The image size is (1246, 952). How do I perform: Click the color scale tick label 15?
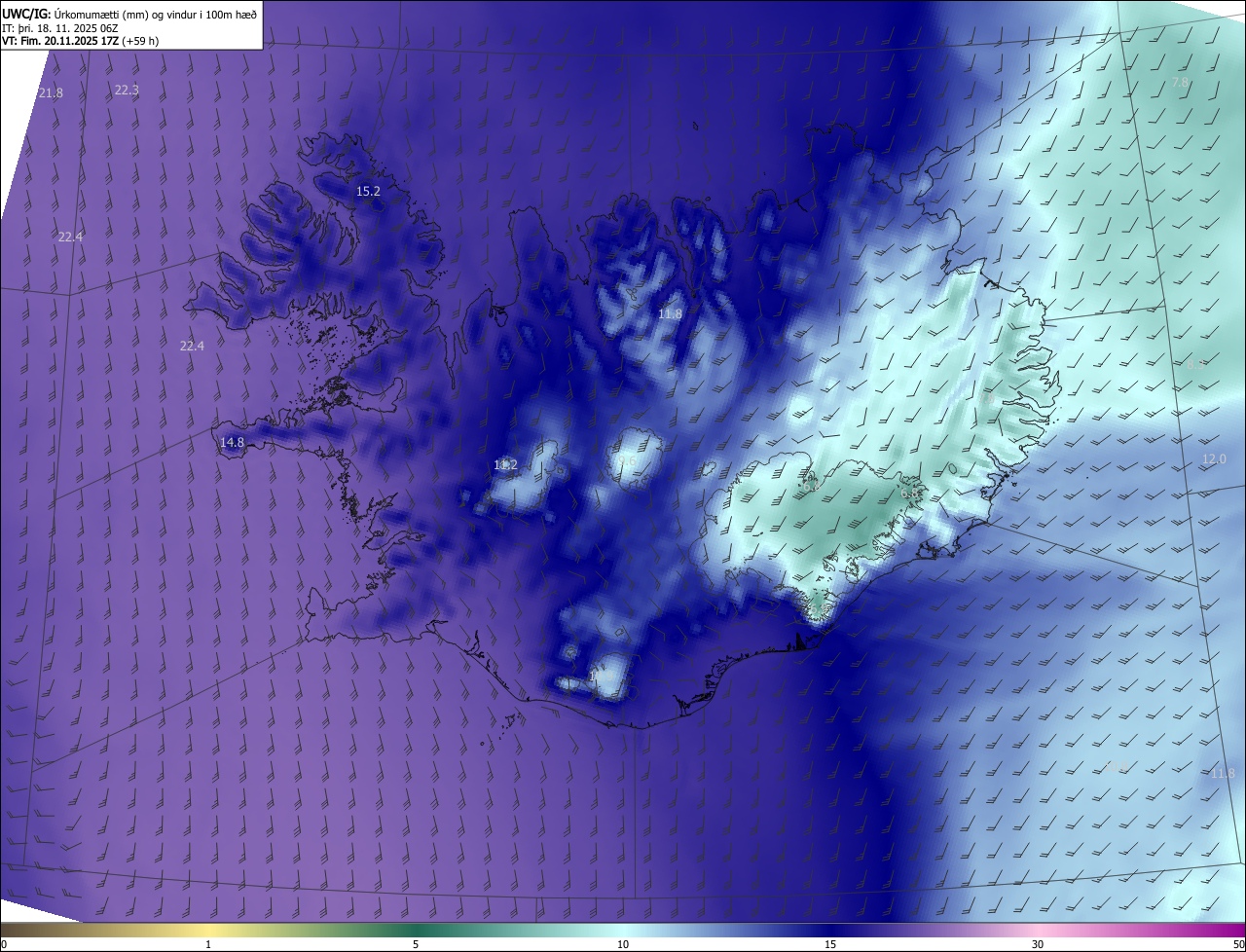click(830, 944)
